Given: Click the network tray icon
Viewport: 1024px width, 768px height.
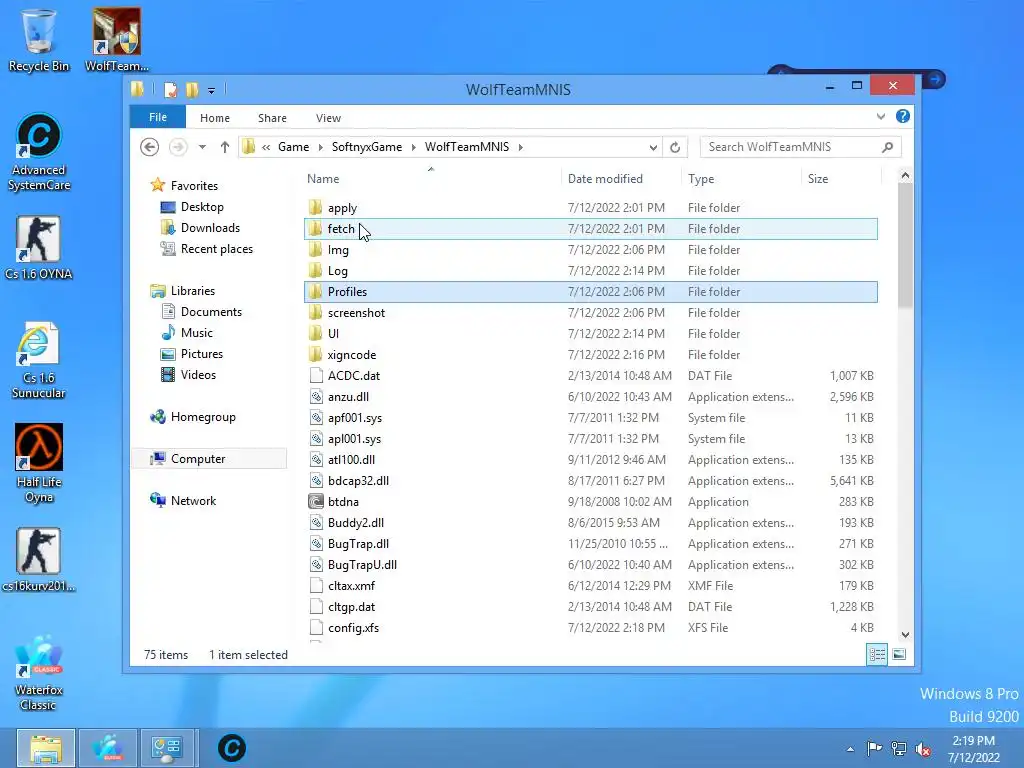Looking at the screenshot, I should point(899,748).
